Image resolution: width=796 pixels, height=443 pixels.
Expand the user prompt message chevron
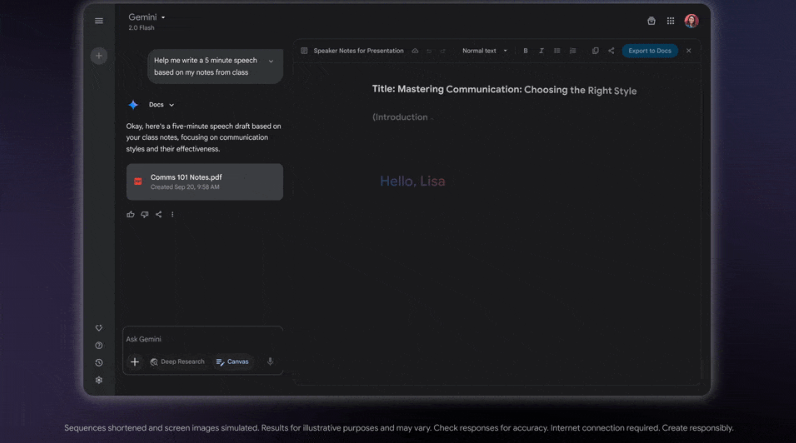tap(271, 61)
